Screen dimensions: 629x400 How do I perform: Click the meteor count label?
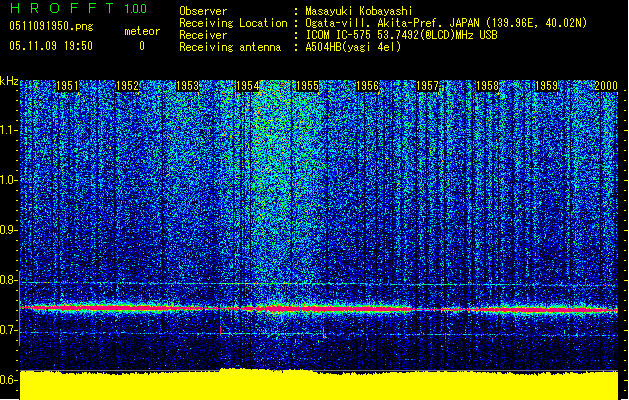(142, 31)
